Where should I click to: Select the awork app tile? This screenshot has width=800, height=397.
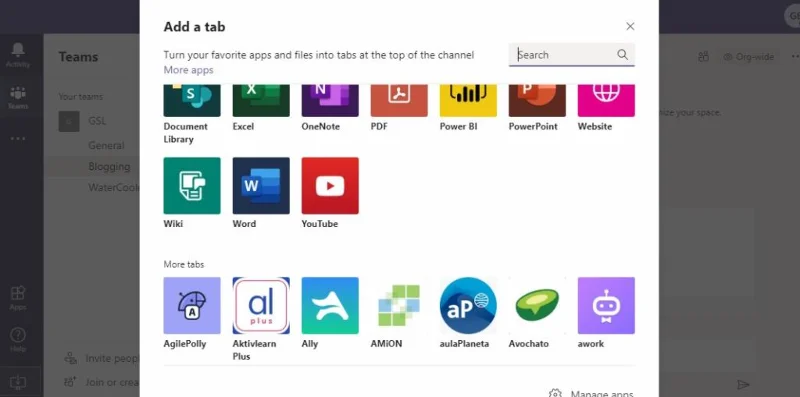pos(606,306)
